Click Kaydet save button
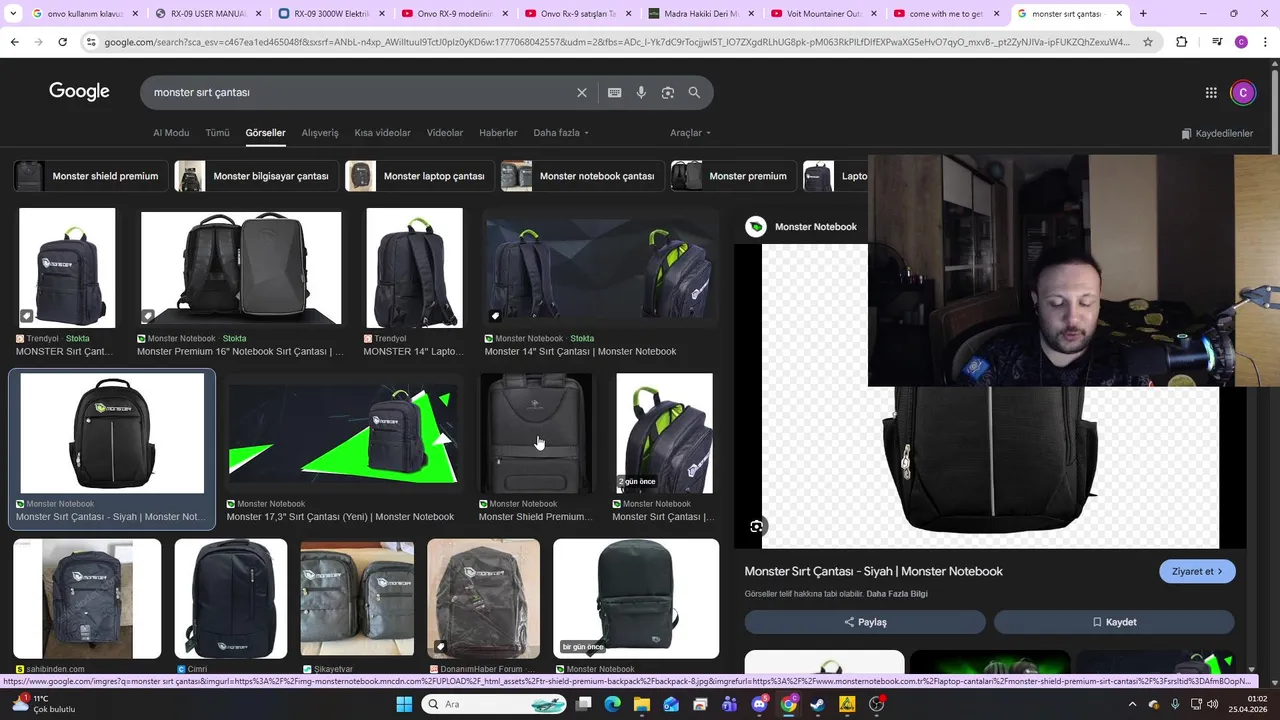 coord(1114,622)
